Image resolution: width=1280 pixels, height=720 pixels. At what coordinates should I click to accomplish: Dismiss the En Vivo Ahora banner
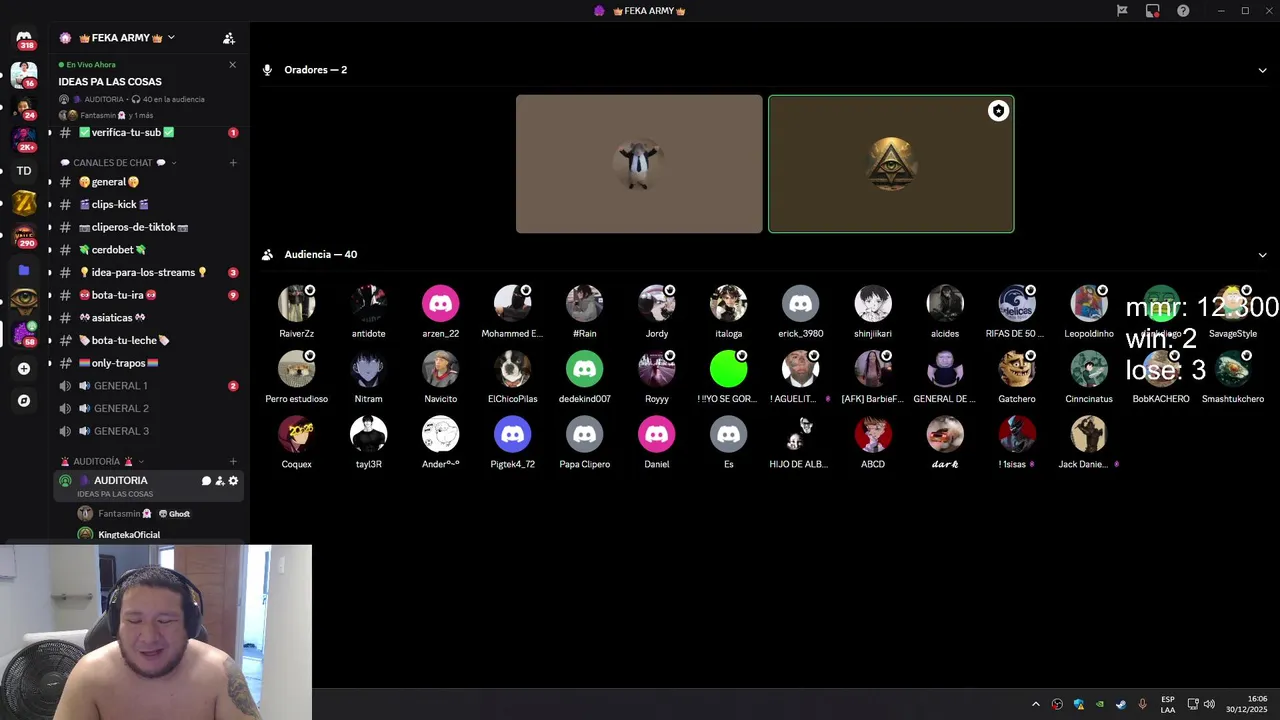tap(232, 65)
